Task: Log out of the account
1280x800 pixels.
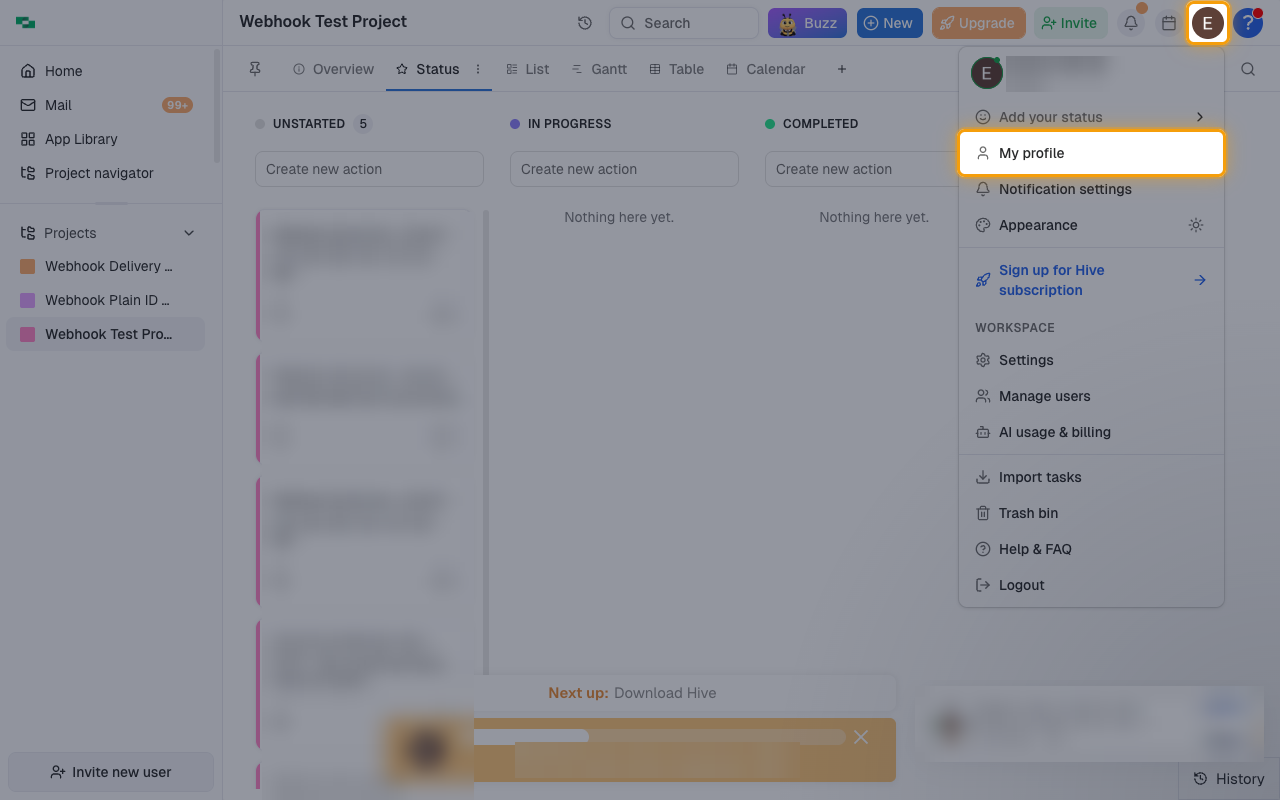Action: (1091, 585)
